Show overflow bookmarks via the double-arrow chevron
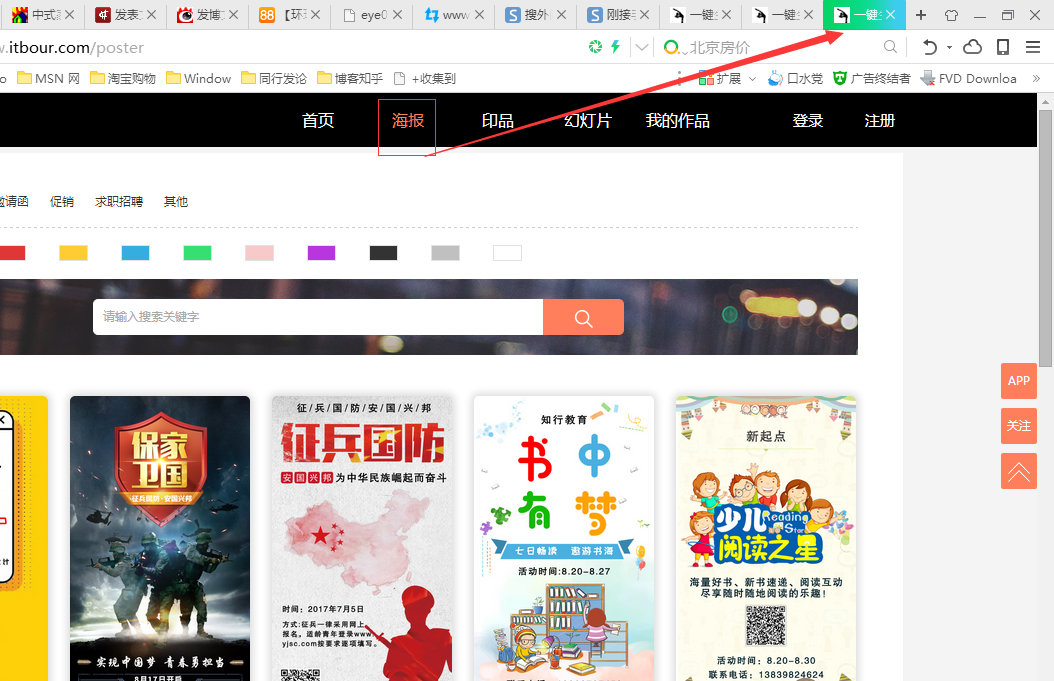 tap(1038, 78)
